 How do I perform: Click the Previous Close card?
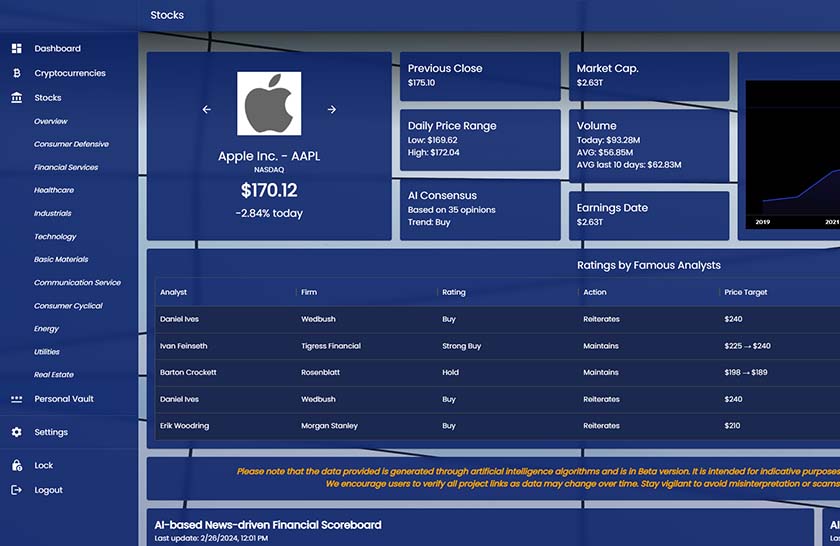pyautogui.click(x=480, y=76)
